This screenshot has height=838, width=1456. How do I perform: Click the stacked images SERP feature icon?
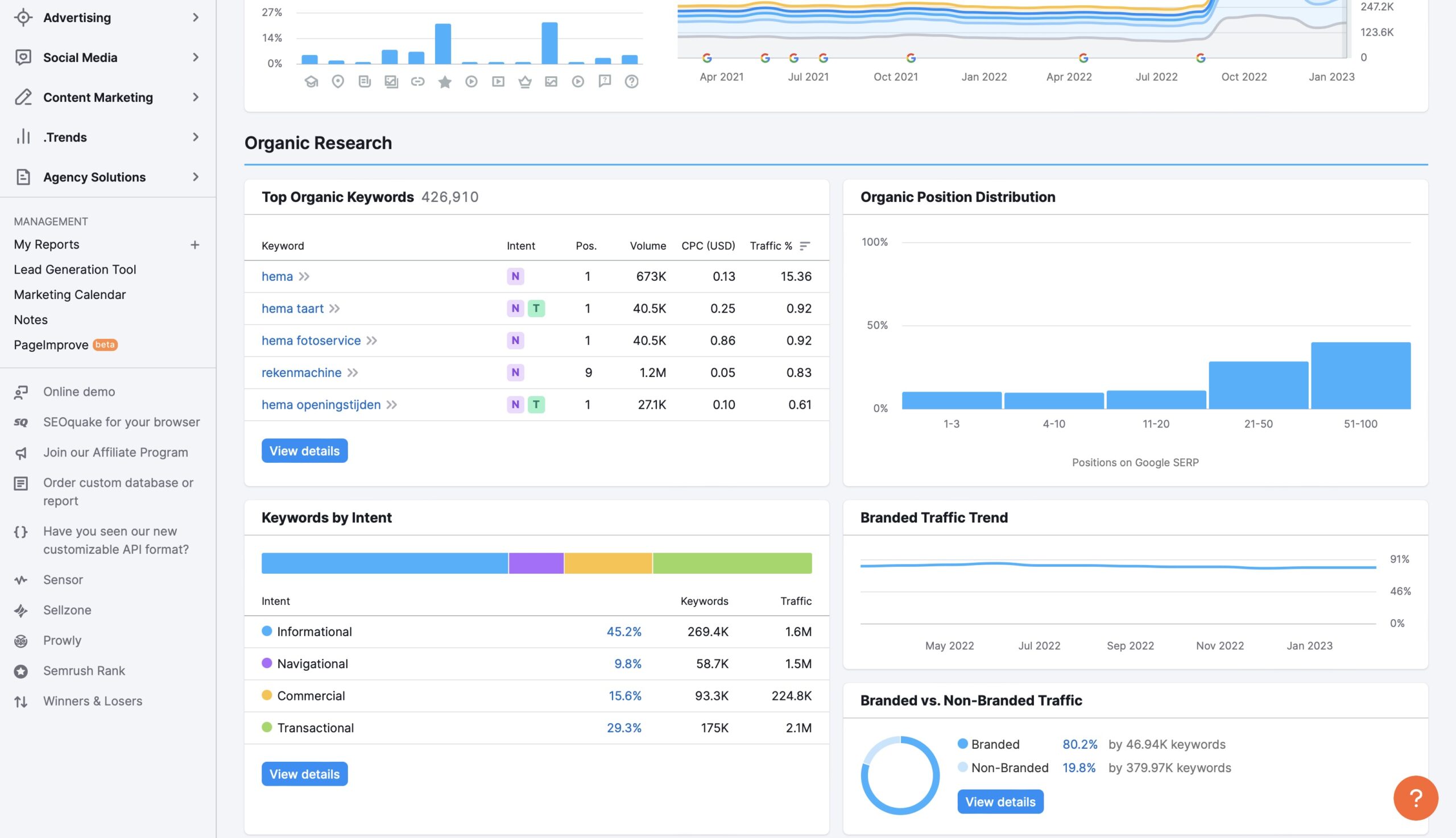click(391, 82)
